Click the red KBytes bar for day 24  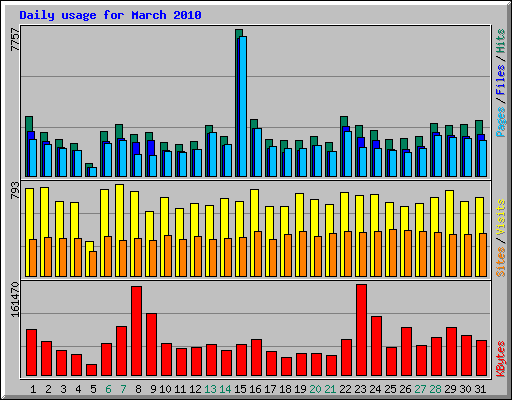coord(376,346)
